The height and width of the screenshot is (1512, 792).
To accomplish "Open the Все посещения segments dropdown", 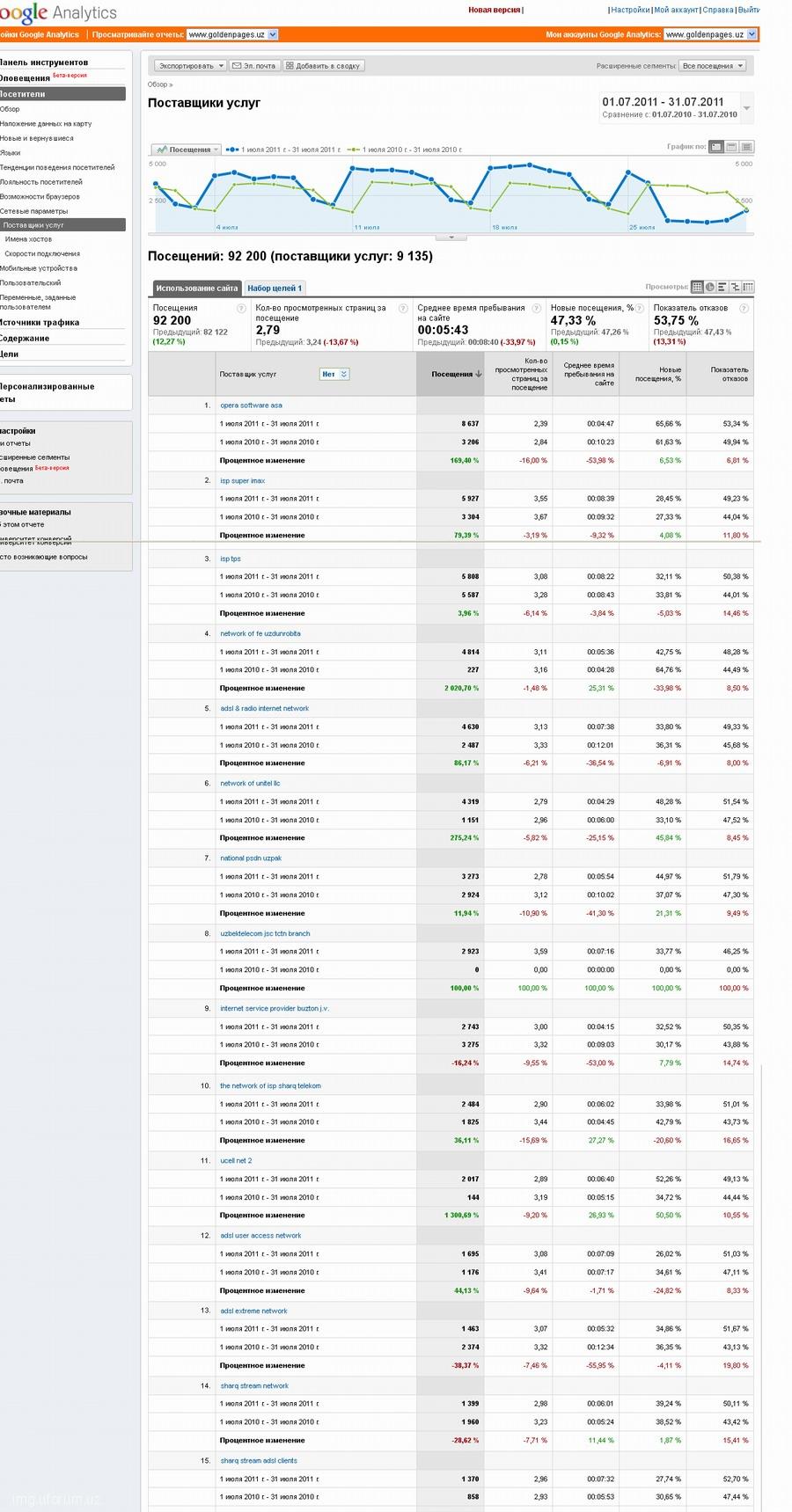I will pyautogui.click(x=713, y=66).
